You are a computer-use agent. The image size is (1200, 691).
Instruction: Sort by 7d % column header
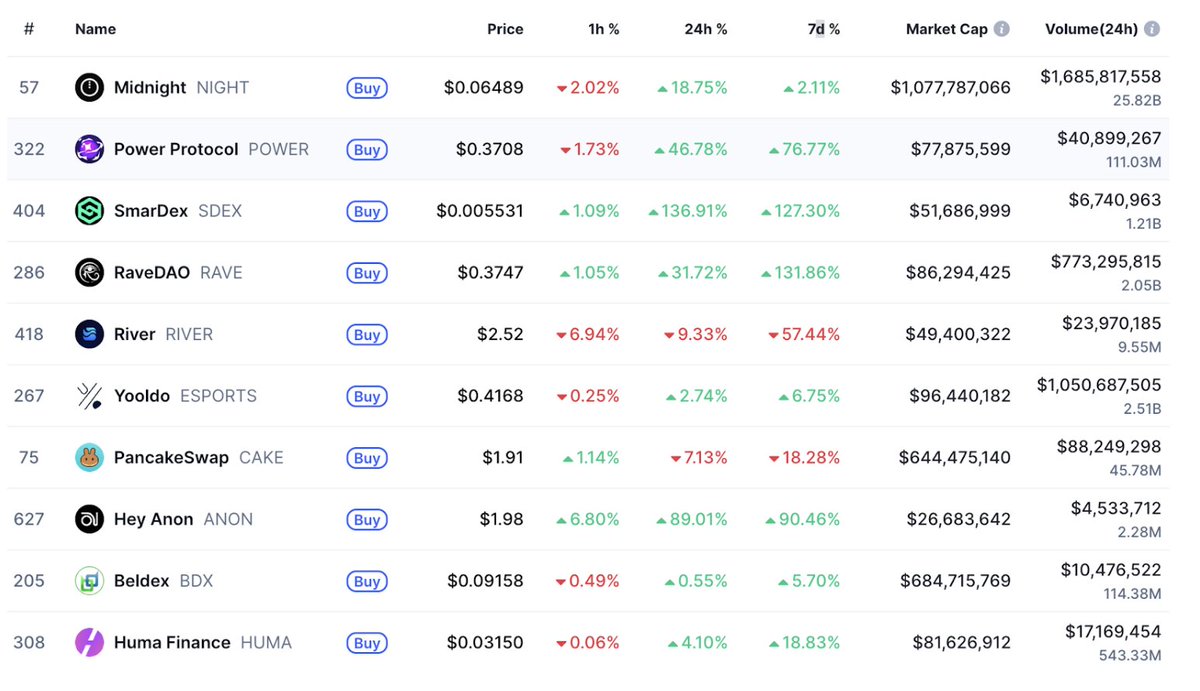tap(824, 29)
